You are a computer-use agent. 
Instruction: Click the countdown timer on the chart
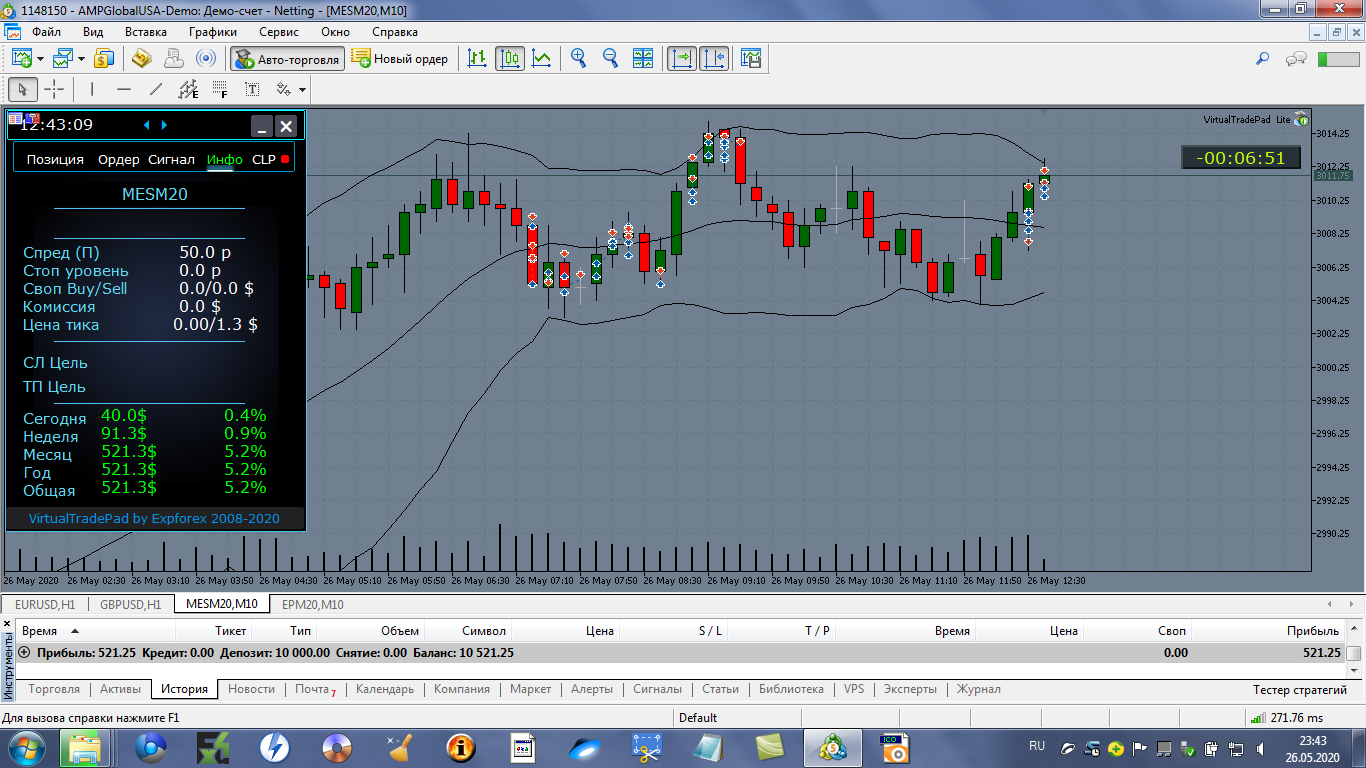(1241, 158)
